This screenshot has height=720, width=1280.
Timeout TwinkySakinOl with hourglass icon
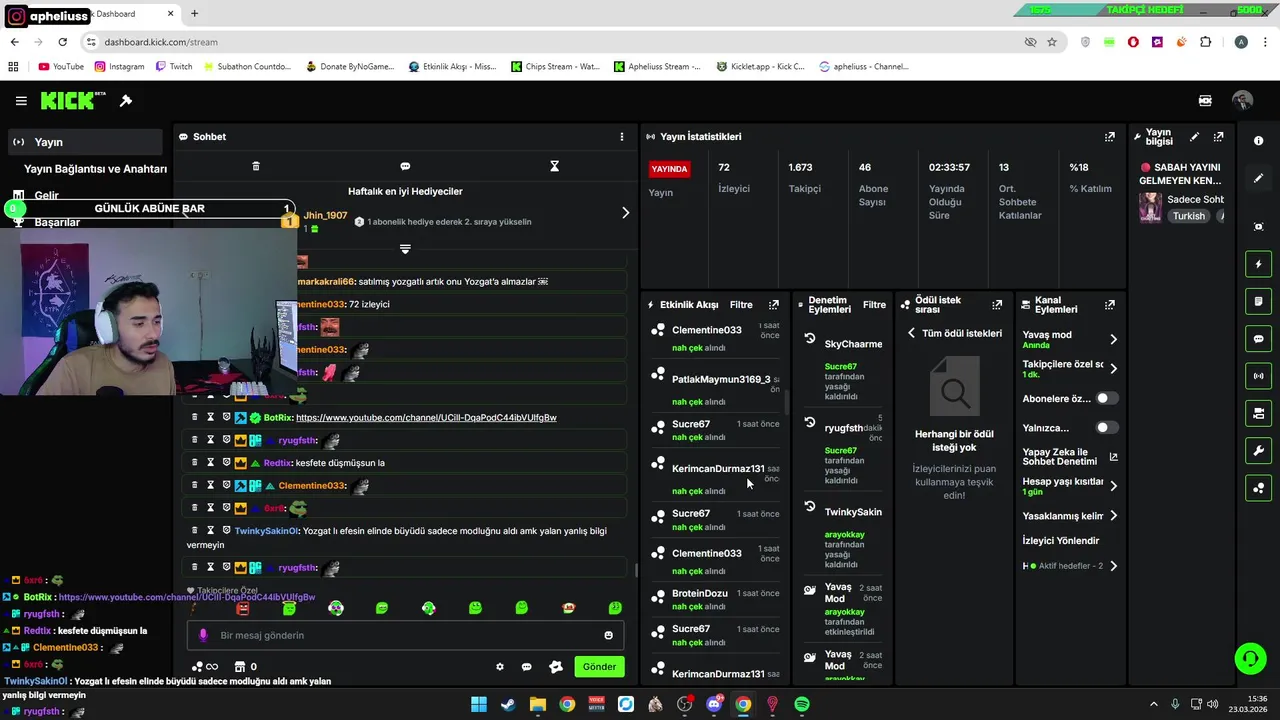pyautogui.click(x=210, y=530)
